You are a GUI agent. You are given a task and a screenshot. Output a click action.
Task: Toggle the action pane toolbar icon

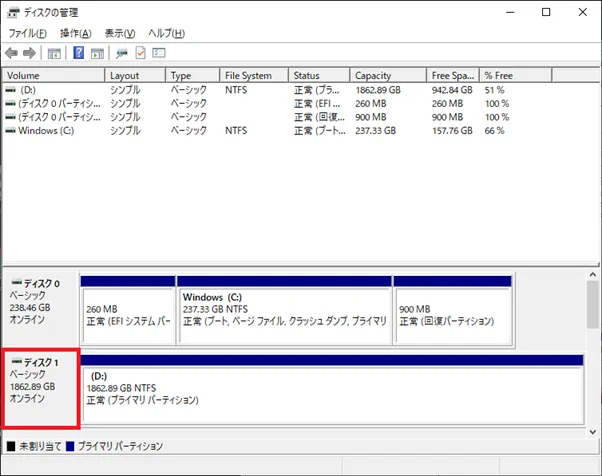click(97, 53)
